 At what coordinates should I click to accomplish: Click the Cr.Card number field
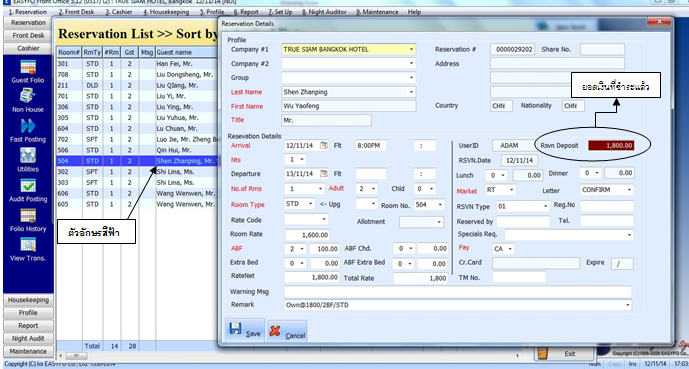coord(536,263)
